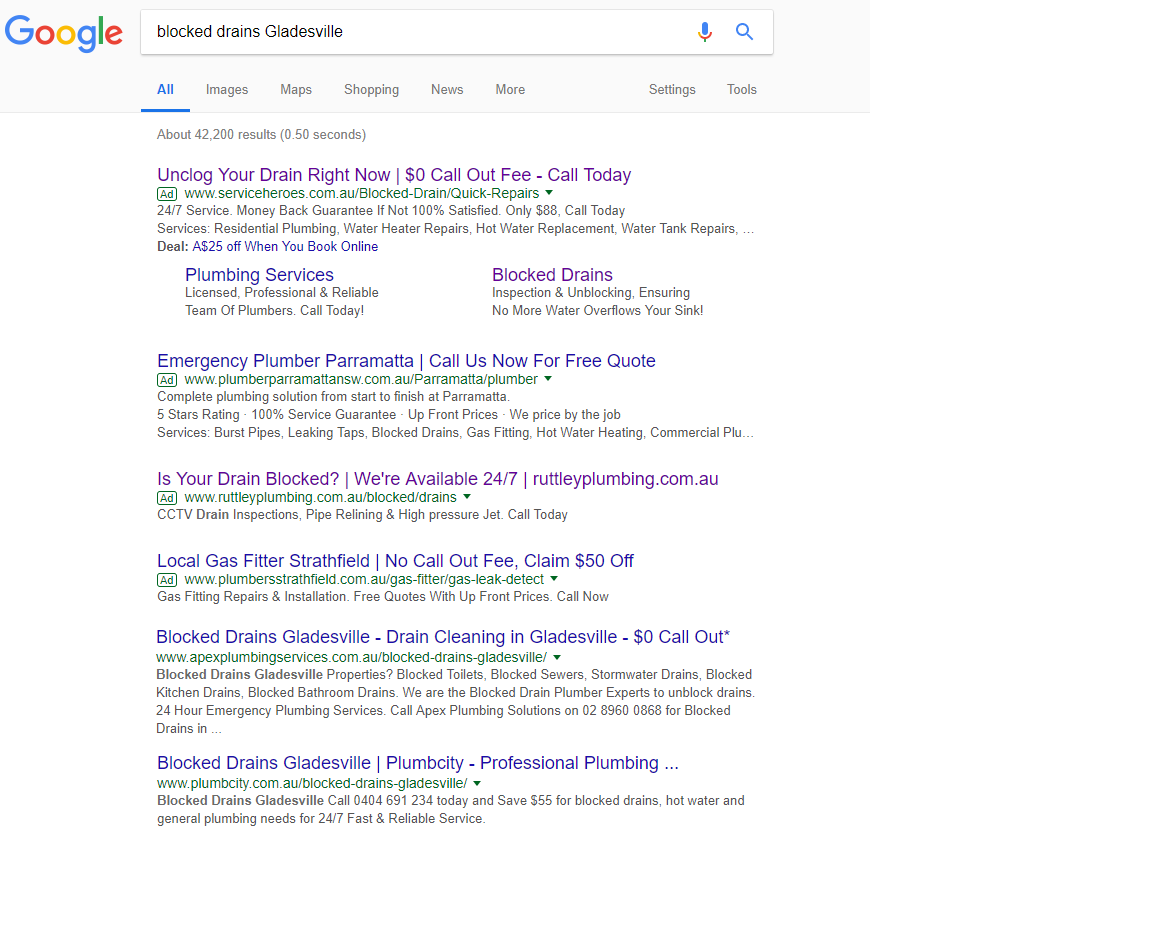Switch to the News tab
1156x938 pixels.
pos(447,89)
